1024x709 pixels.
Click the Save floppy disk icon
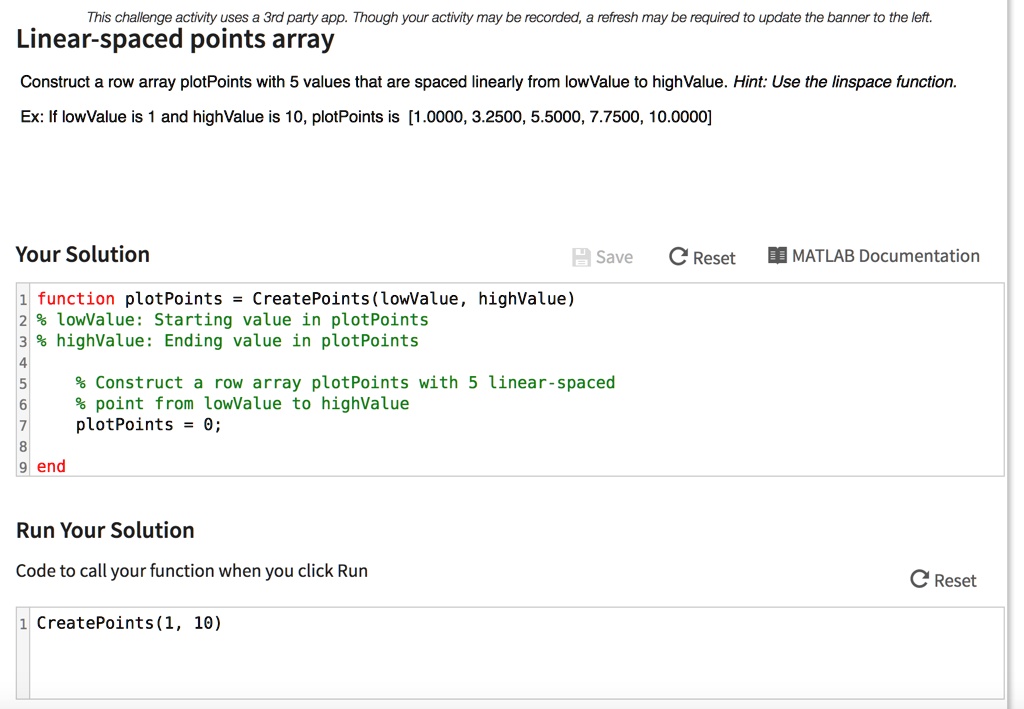pyautogui.click(x=581, y=257)
